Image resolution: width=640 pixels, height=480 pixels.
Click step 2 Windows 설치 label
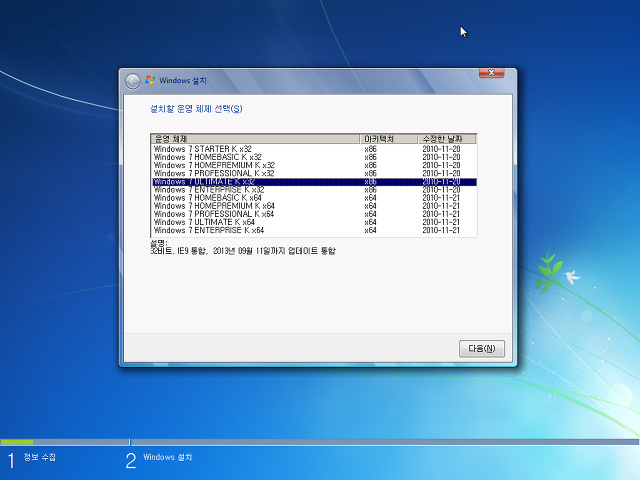coord(168,457)
